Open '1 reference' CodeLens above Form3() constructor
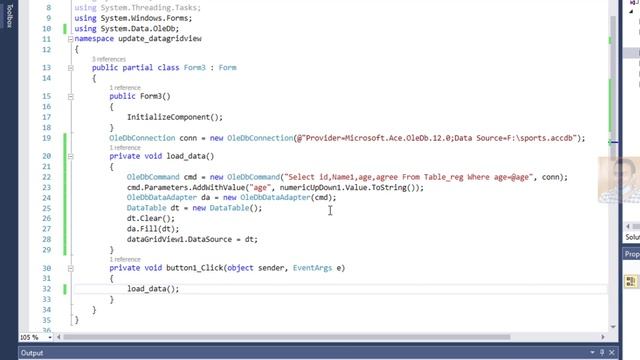Image resolution: width=640 pixels, height=360 pixels. [x=125, y=88]
